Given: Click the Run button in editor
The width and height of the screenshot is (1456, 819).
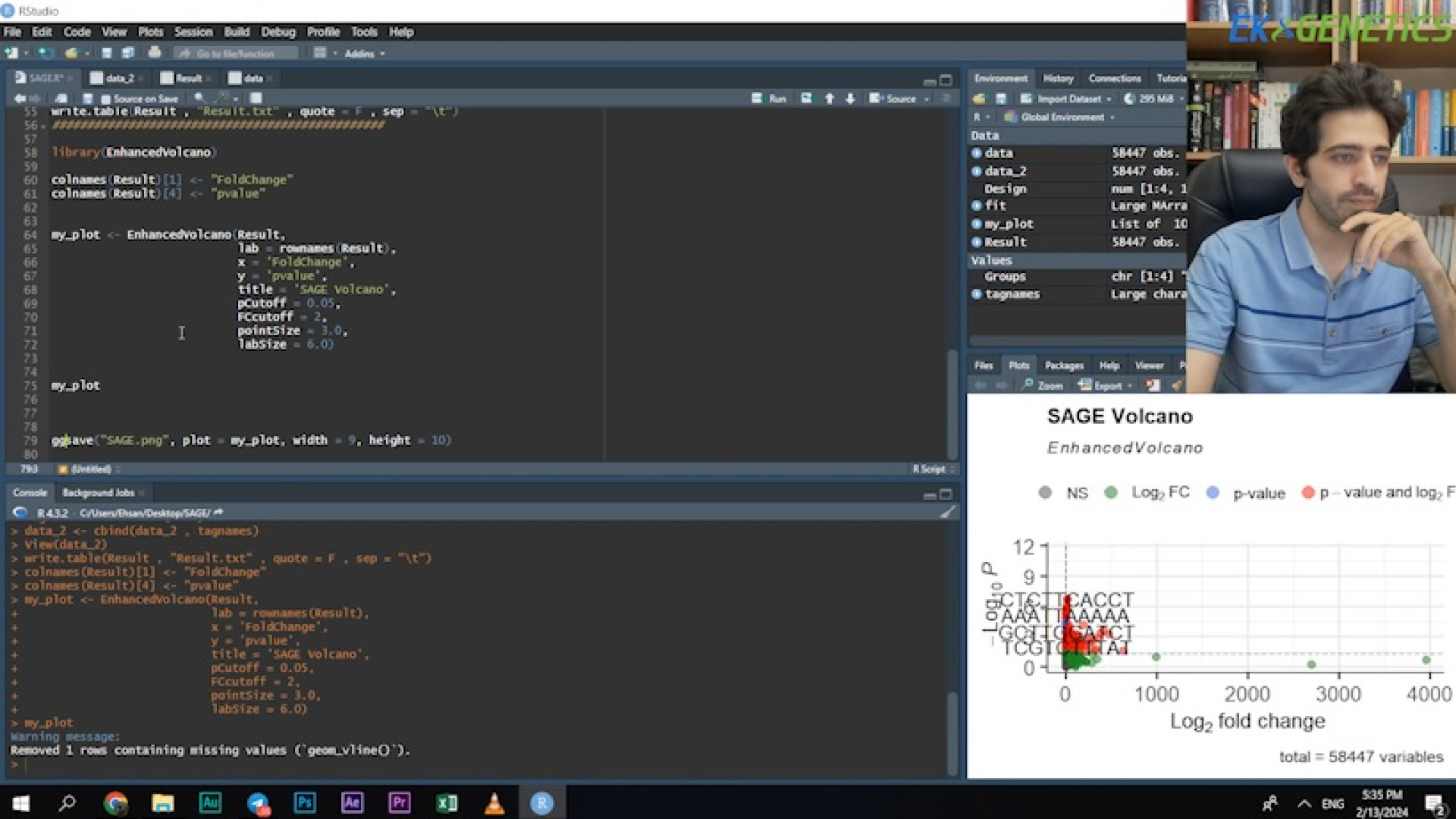Looking at the screenshot, I should [x=769, y=99].
